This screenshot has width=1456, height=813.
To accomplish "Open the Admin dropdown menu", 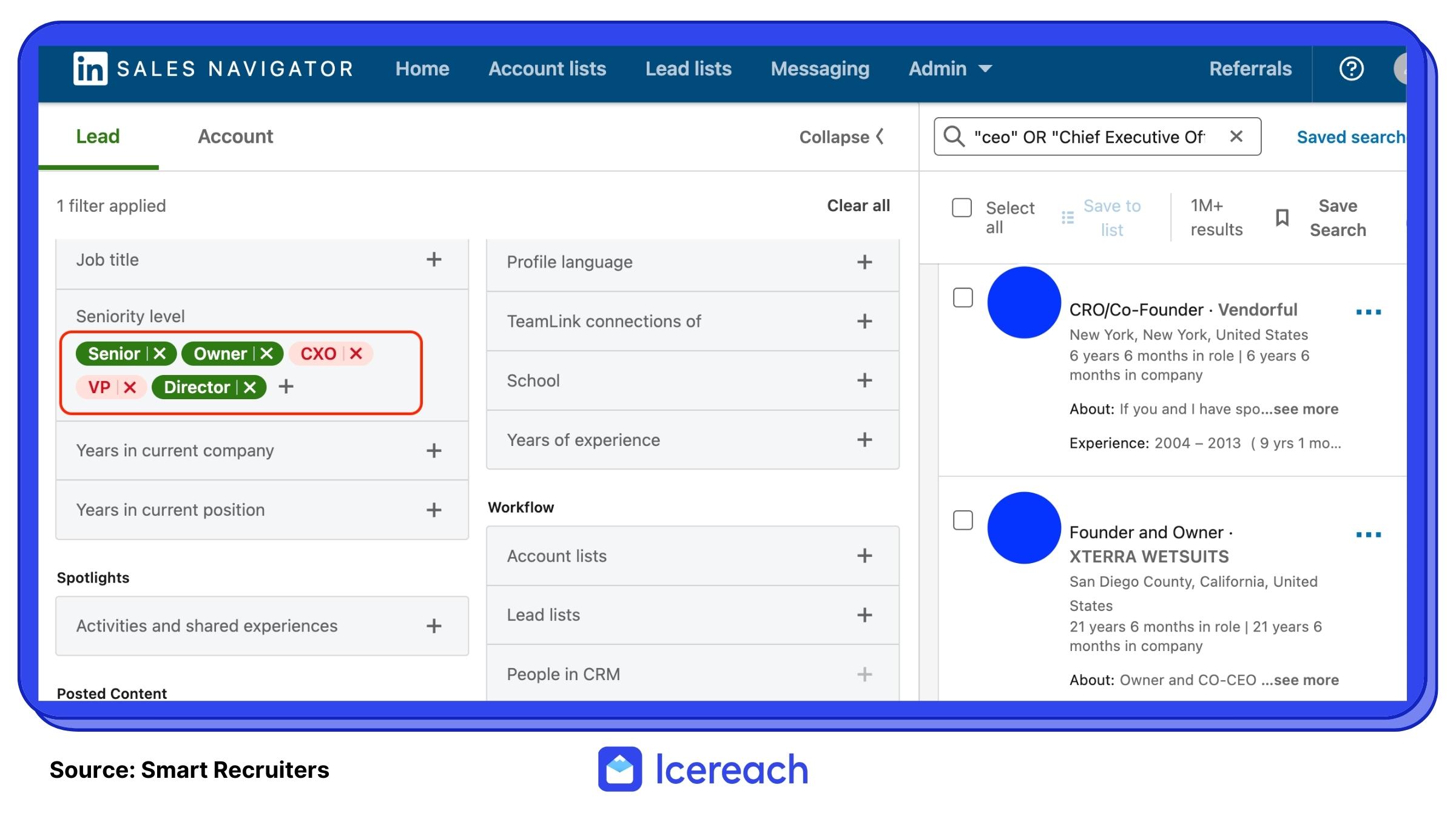I will 949,69.
